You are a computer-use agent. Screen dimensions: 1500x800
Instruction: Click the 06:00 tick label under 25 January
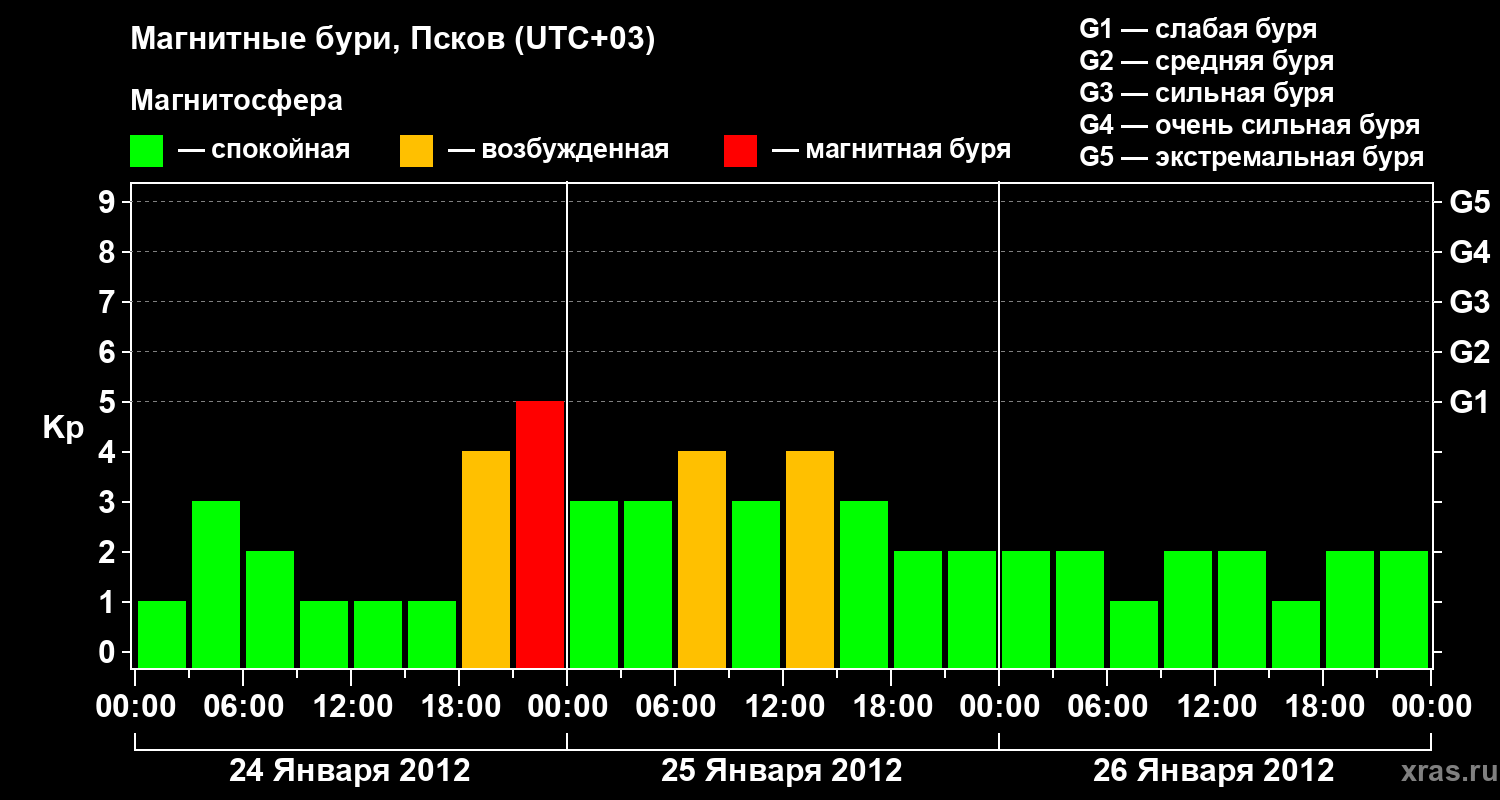click(x=675, y=707)
